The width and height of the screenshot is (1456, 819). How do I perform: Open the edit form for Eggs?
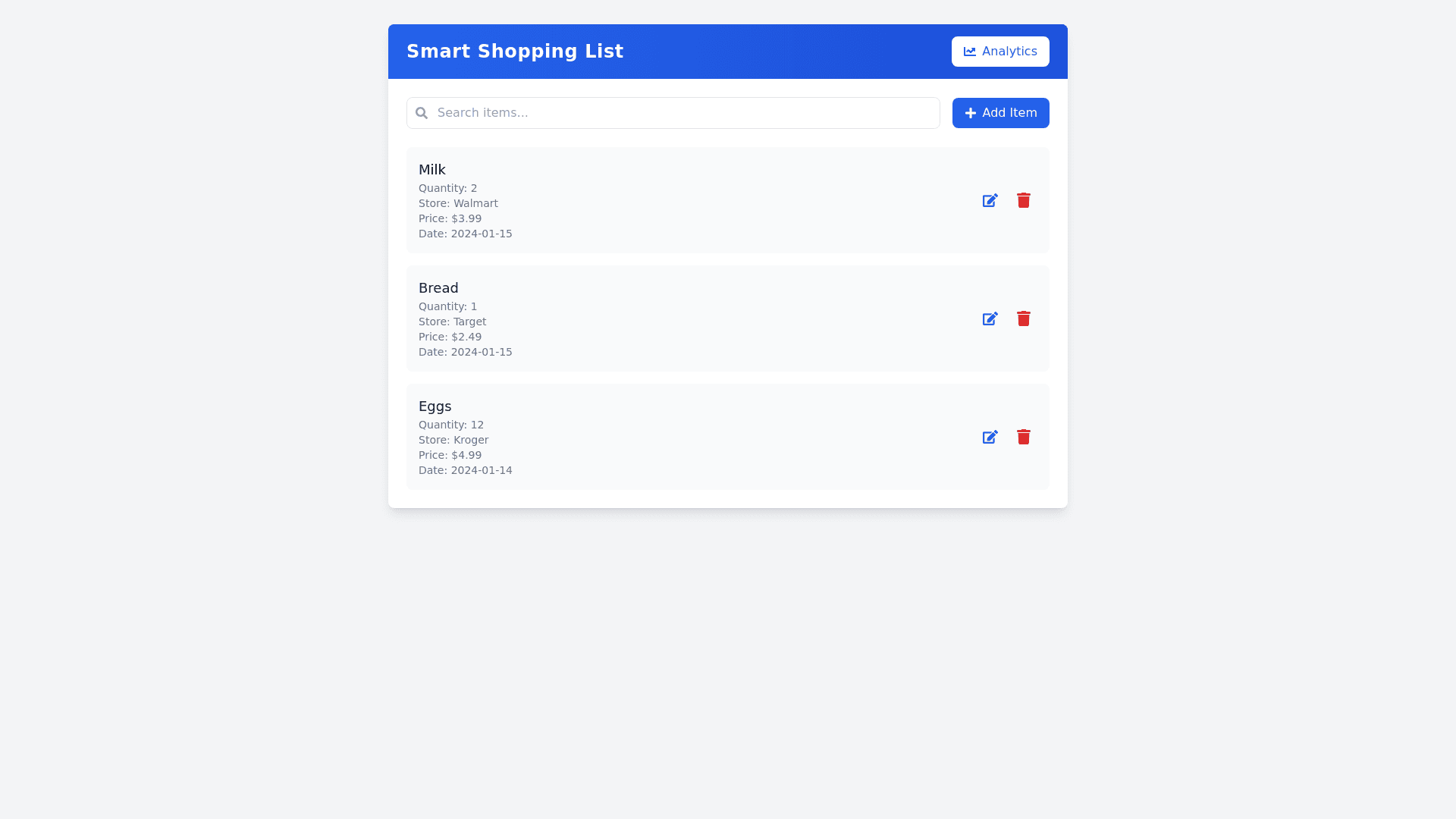[990, 437]
